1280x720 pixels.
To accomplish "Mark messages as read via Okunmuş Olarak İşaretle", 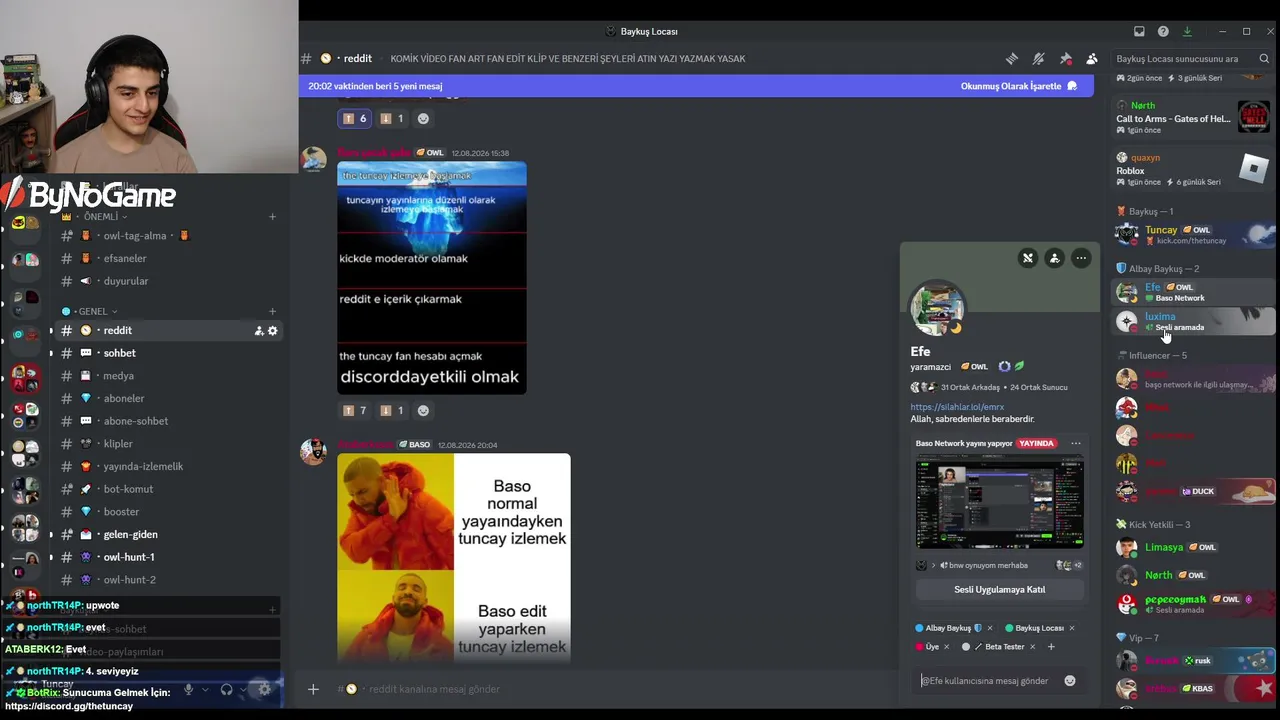I will tap(1019, 86).
